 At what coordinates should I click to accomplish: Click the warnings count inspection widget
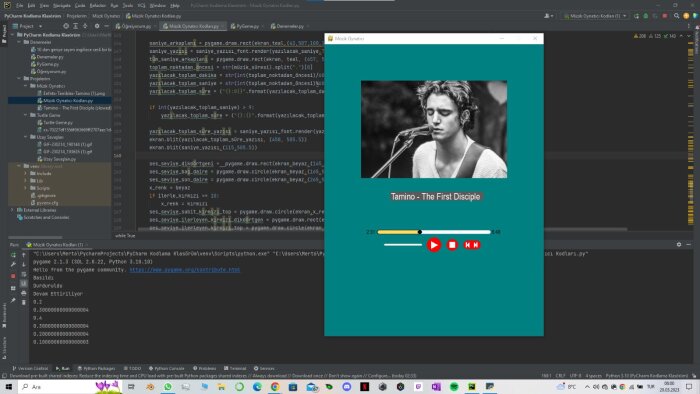point(640,36)
